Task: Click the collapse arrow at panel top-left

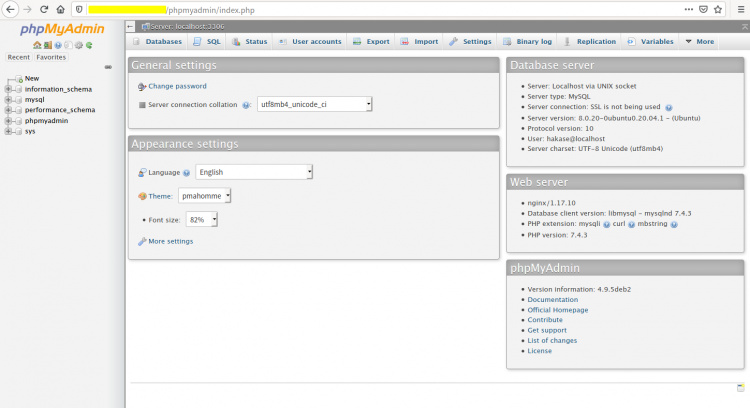Action: (133, 25)
